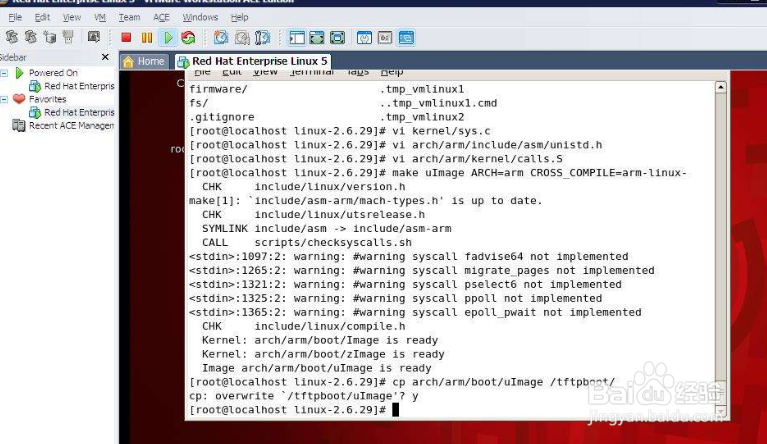Viewport: 767px width, 444px height.
Task: Click the 'cp: overwrite /tftpboot/uImage' line
Action: (303, 396)
